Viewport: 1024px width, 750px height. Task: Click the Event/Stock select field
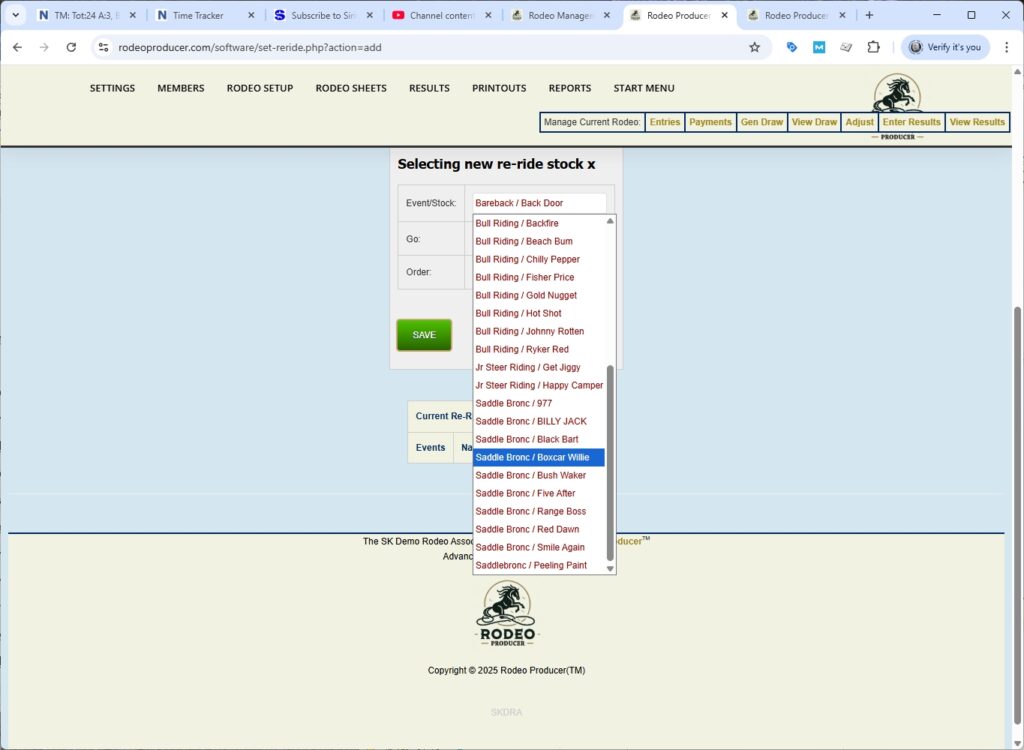coord(540,203)
